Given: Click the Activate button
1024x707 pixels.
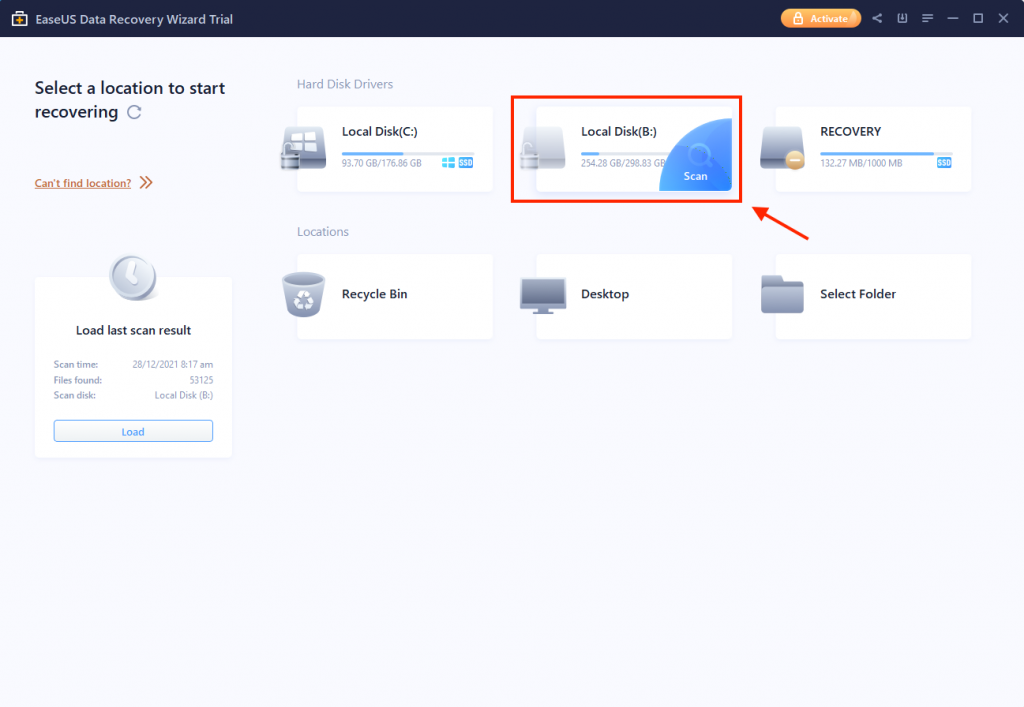Looking at the screenshot, I should point(820,18).
